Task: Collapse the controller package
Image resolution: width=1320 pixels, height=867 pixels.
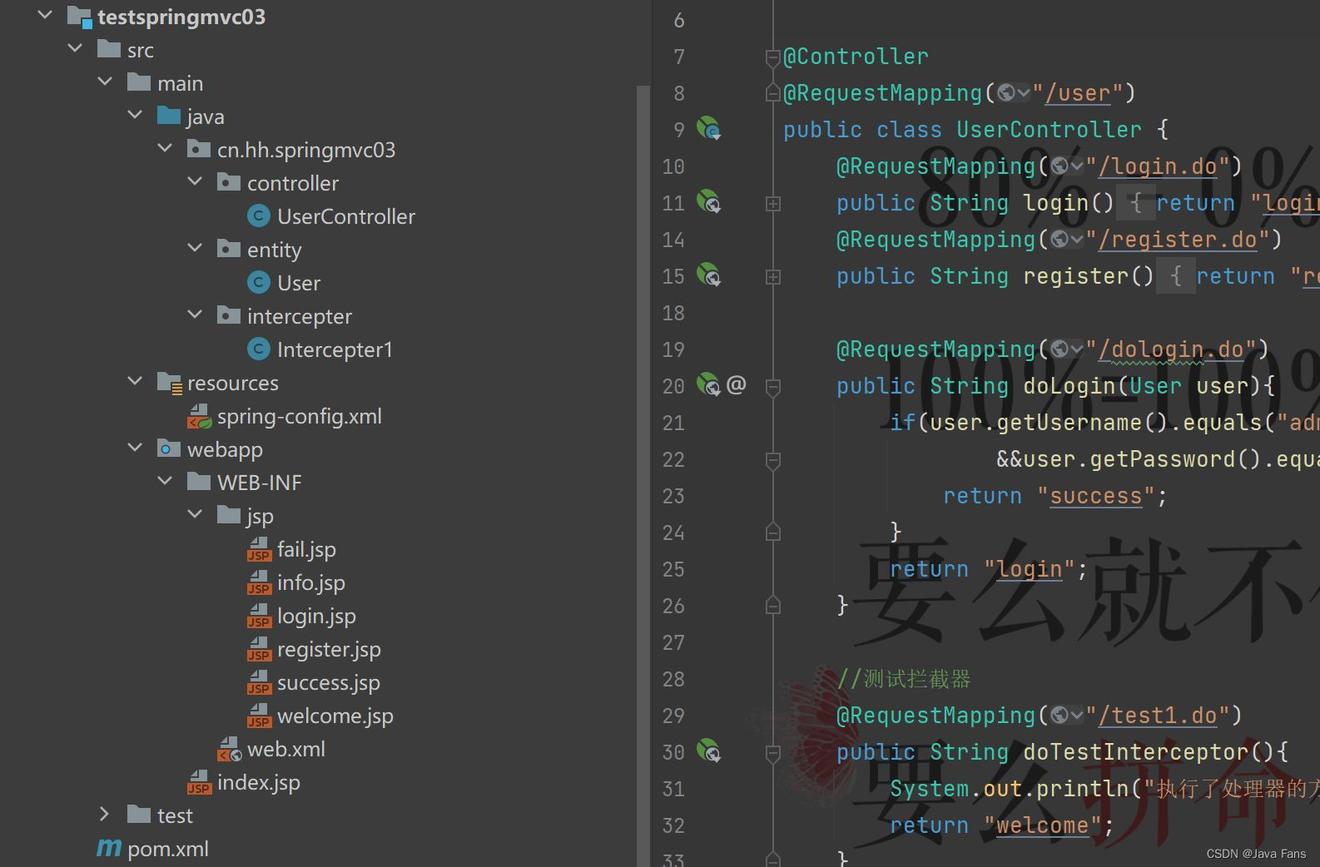Action: point(195,183)
